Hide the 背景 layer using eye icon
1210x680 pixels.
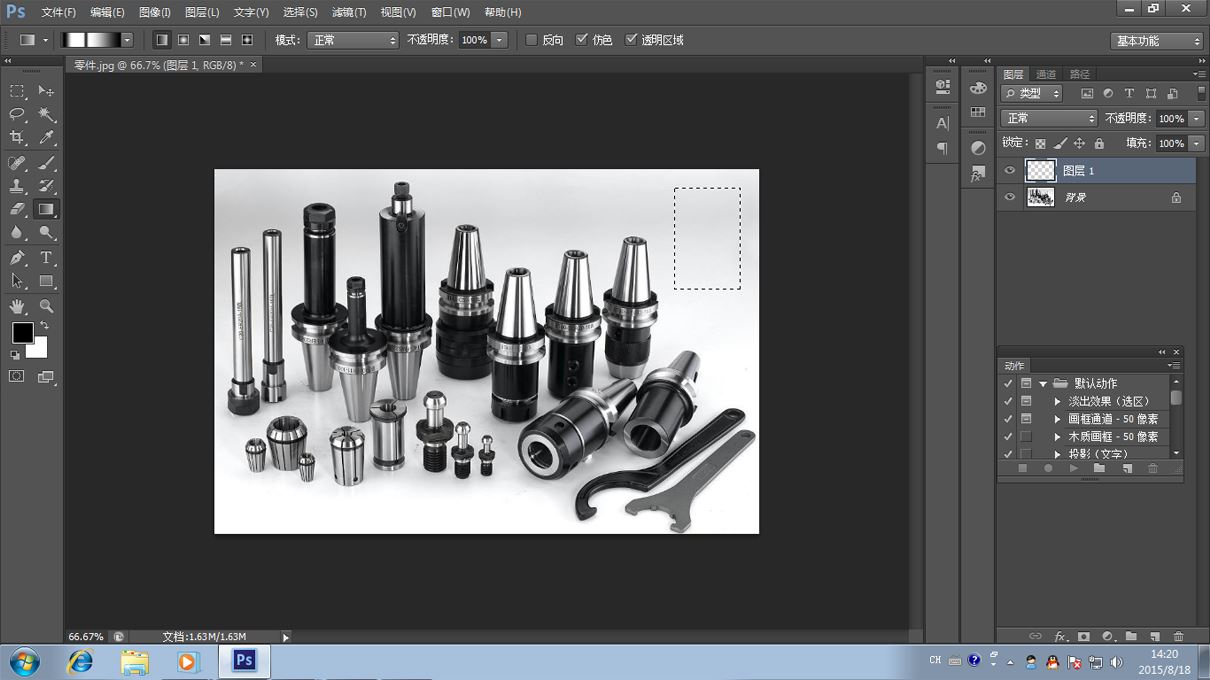point(1009,197)
